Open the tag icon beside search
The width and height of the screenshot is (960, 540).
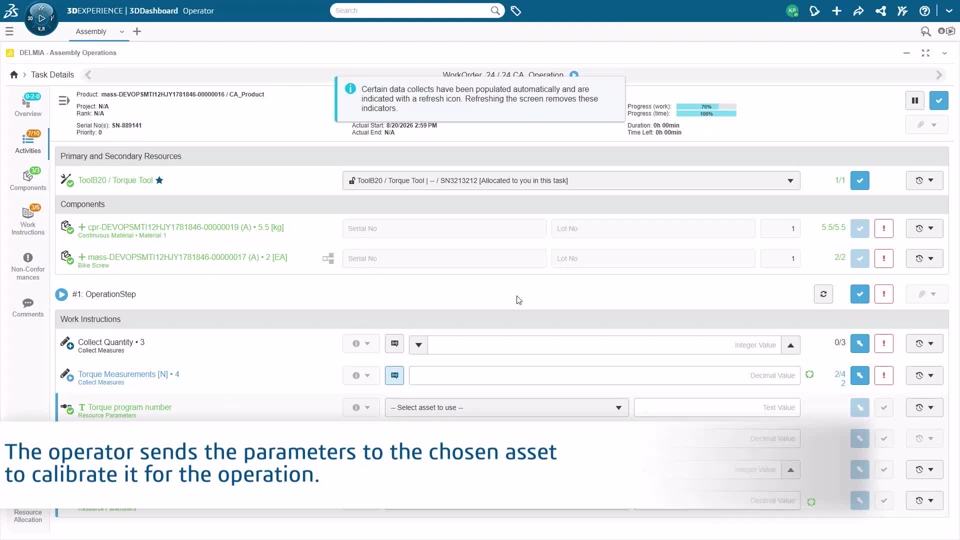[x=516, y=11]
